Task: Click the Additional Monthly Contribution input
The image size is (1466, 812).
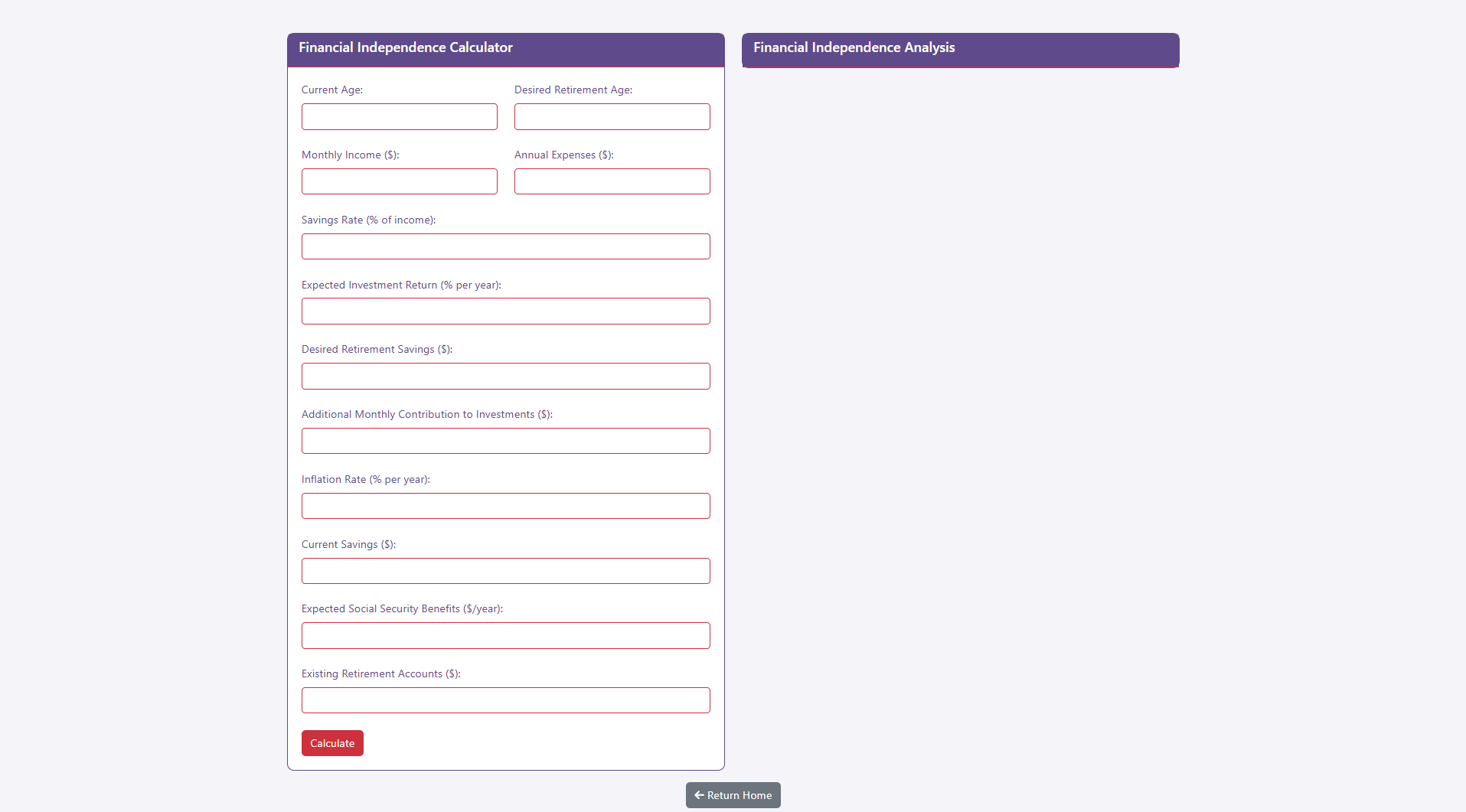Action: [x=505, y=441]
